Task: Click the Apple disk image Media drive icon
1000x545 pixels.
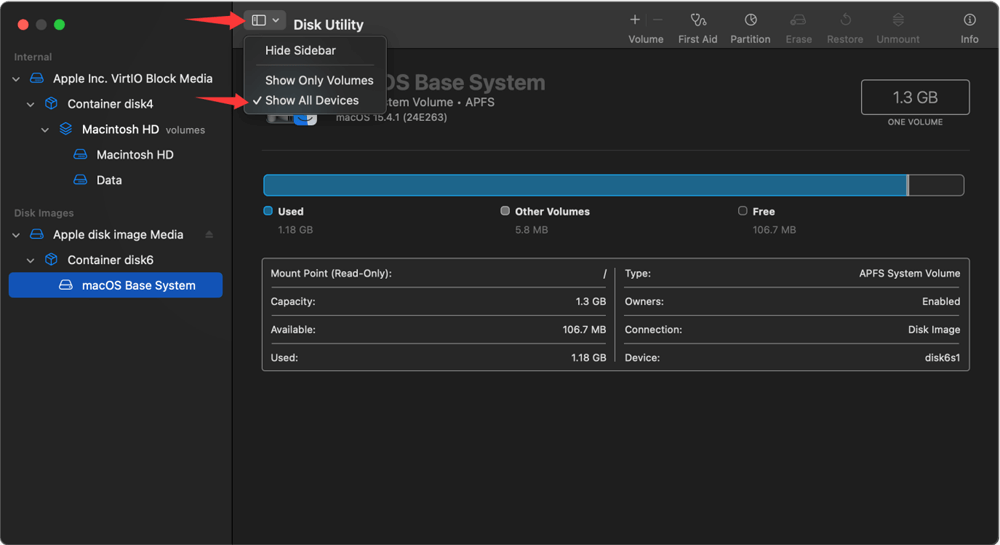Action: (37, 235)
